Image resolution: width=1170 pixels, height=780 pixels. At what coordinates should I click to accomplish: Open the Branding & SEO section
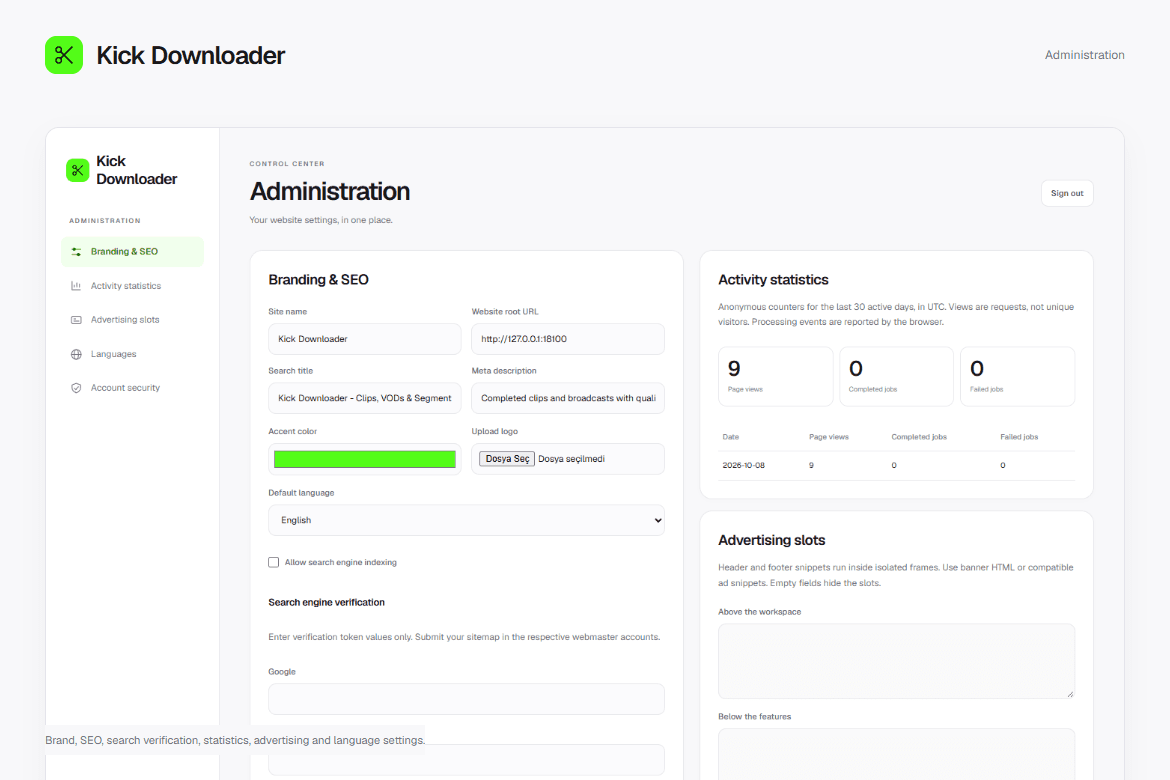click(x=132, y=252)
